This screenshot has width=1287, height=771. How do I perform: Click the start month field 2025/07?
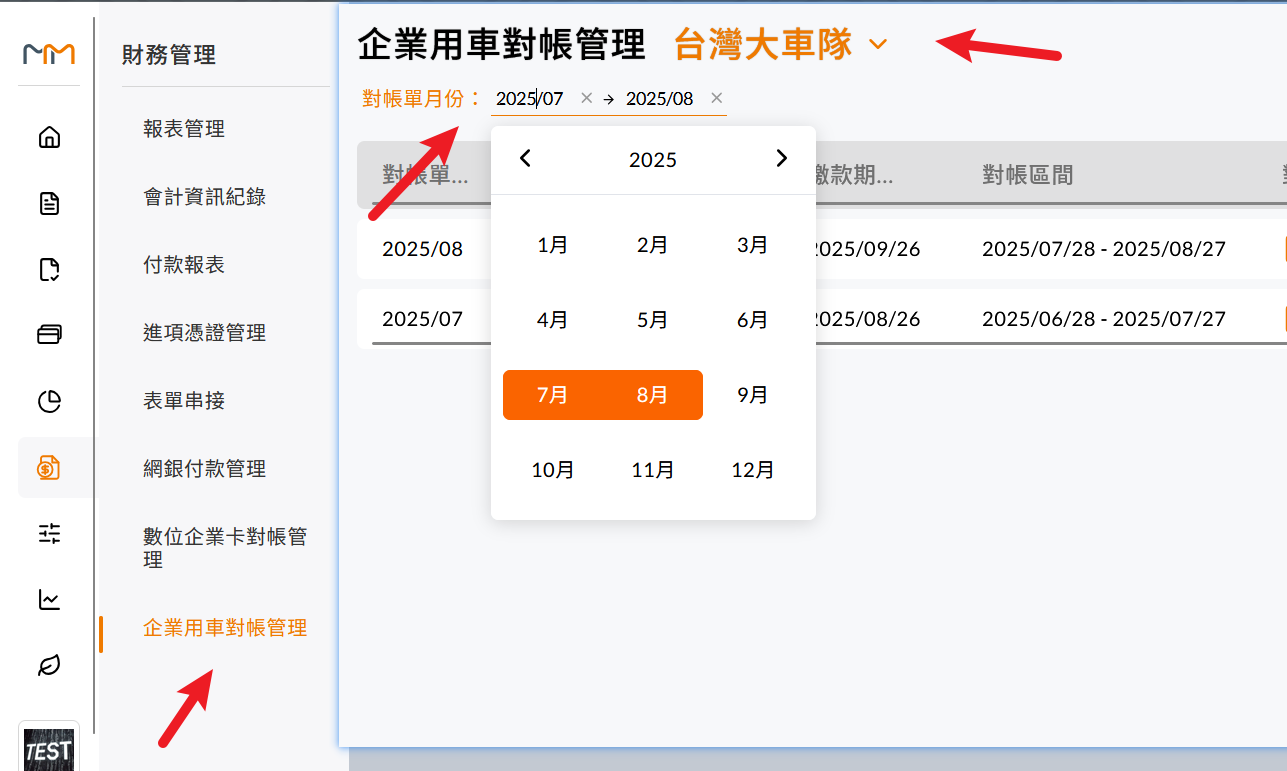531,98
